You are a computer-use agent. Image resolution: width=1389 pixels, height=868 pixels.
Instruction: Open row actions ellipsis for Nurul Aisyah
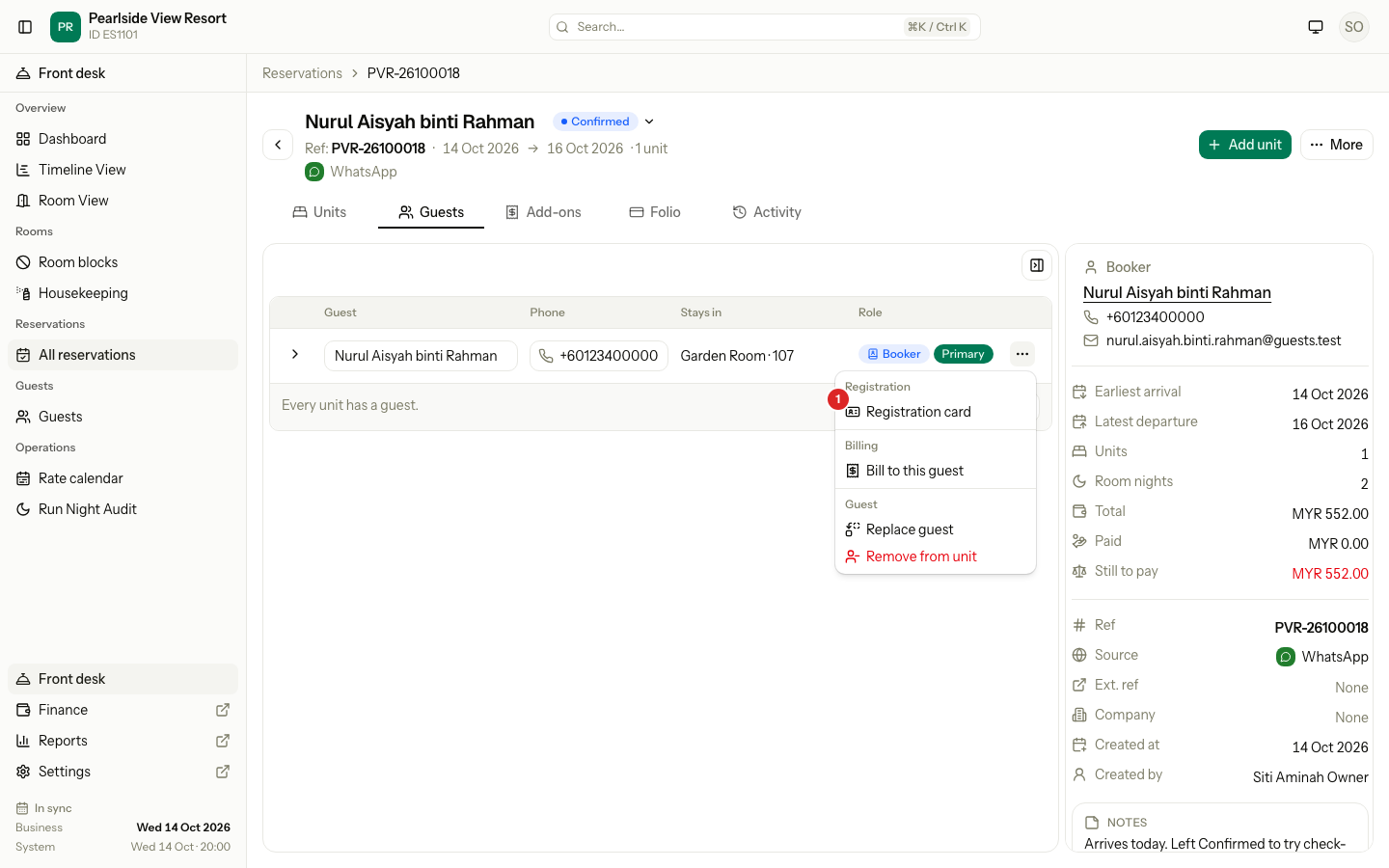tap(1022, 354)
